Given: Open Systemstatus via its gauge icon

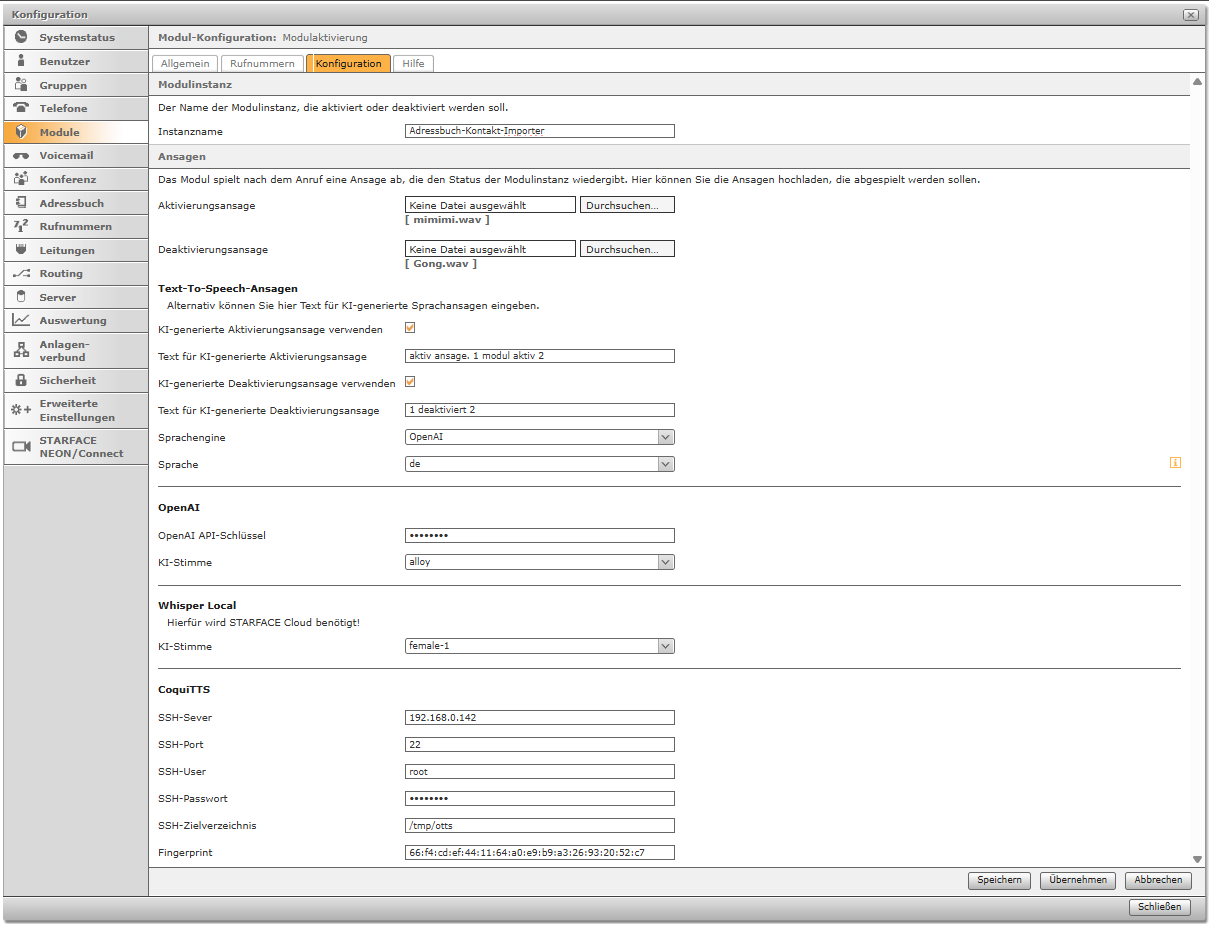Looking at the screenshot, I should (21, 37).
